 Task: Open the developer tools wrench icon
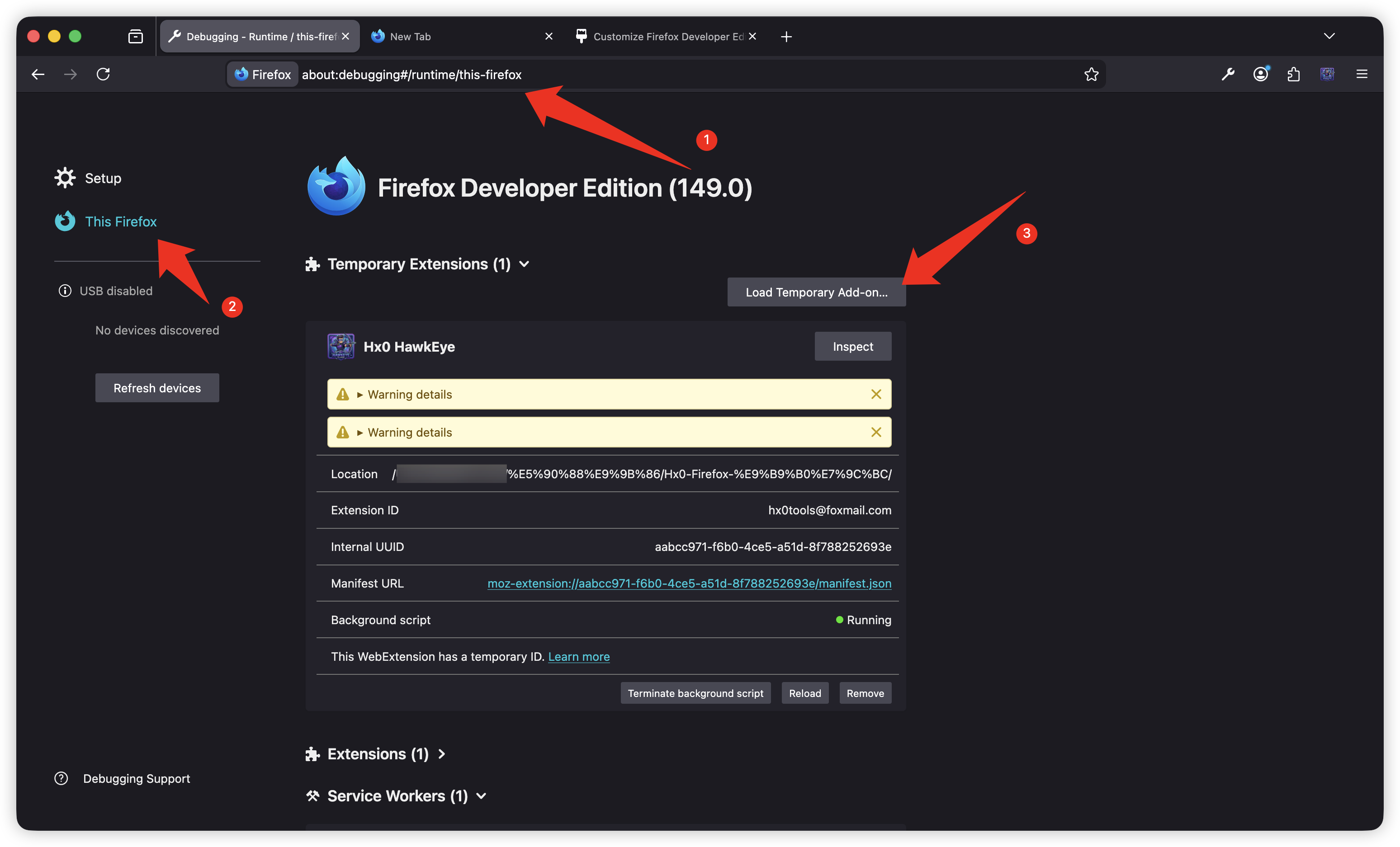point(1228,75)
